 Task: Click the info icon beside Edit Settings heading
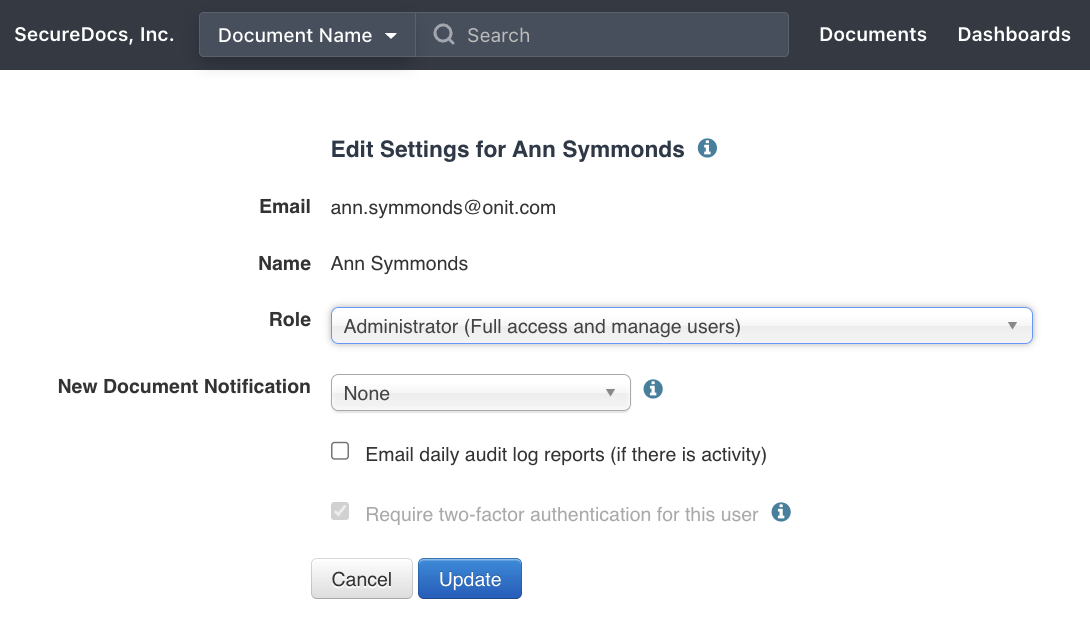(x=707, y=148)
